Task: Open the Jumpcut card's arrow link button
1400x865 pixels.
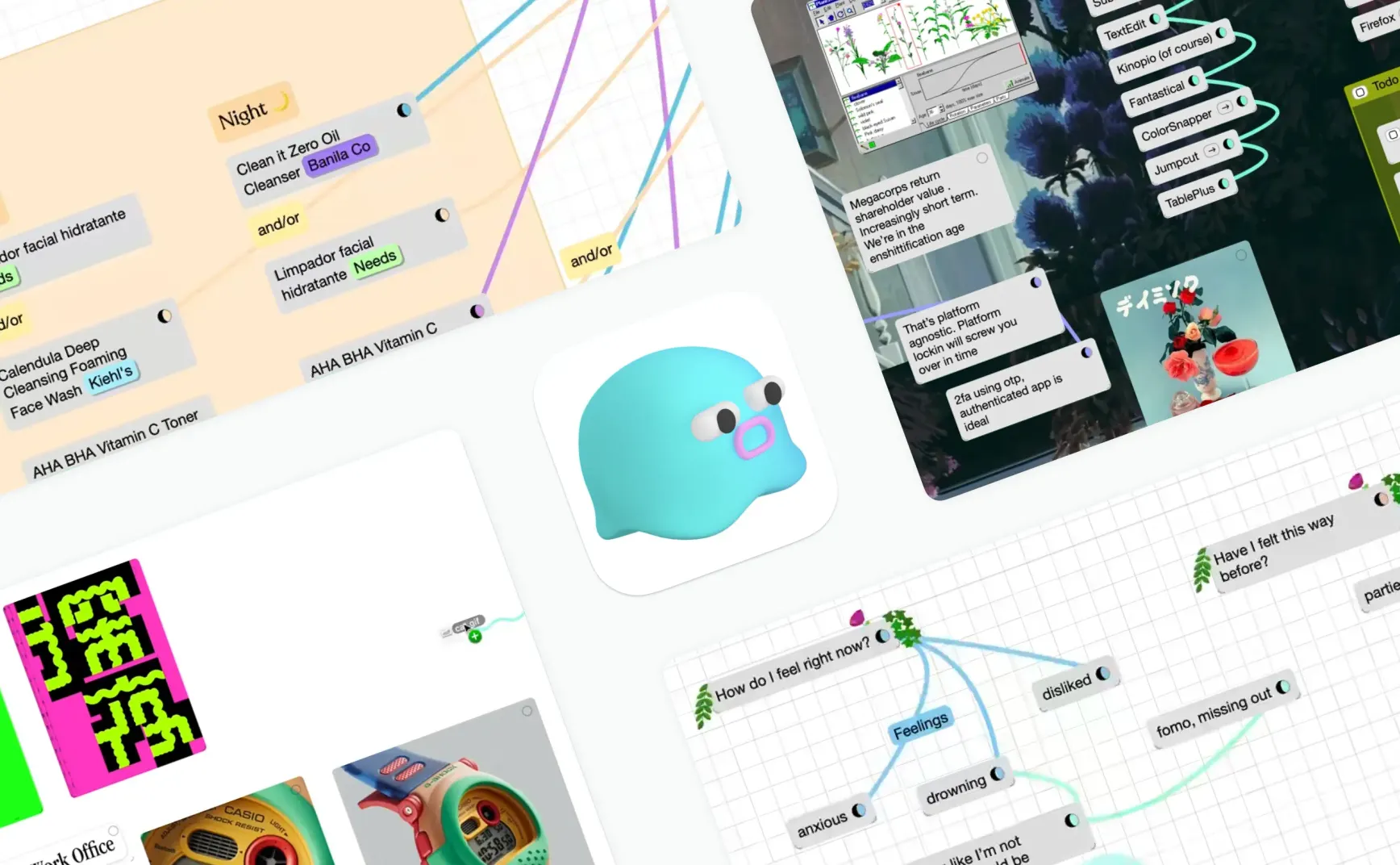Action: click(x=1210, y=151)
